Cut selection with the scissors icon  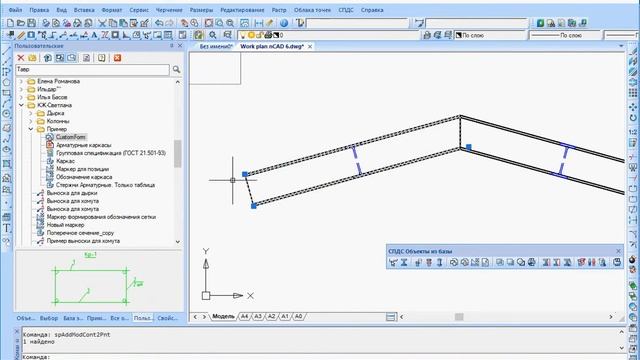[x=102, y=23]
